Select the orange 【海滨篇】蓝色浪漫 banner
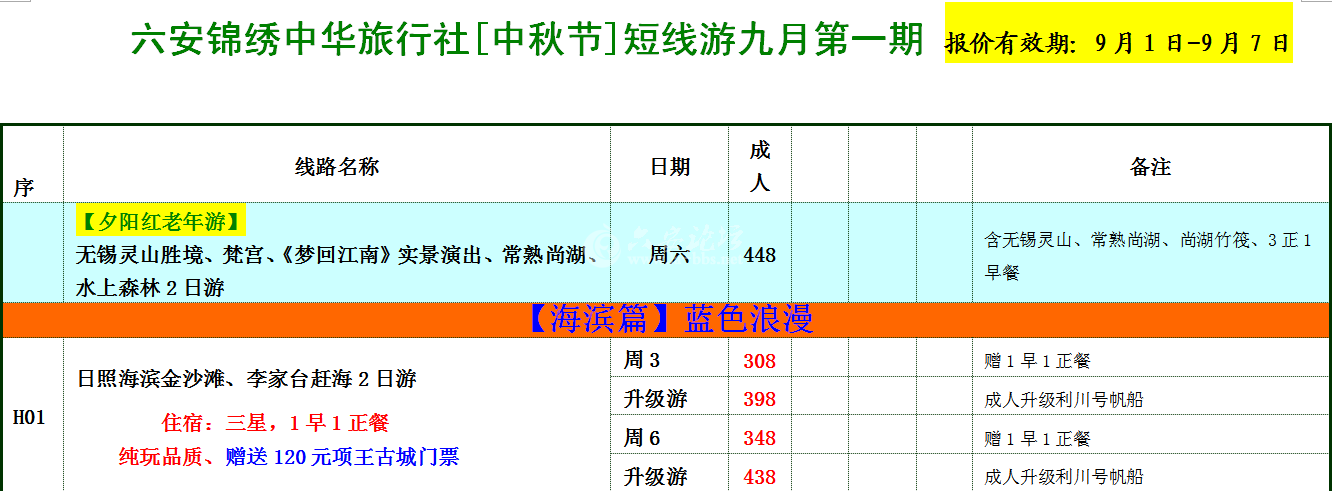The height and width of the screenshot is (491, 1332). tap(668, 319)
